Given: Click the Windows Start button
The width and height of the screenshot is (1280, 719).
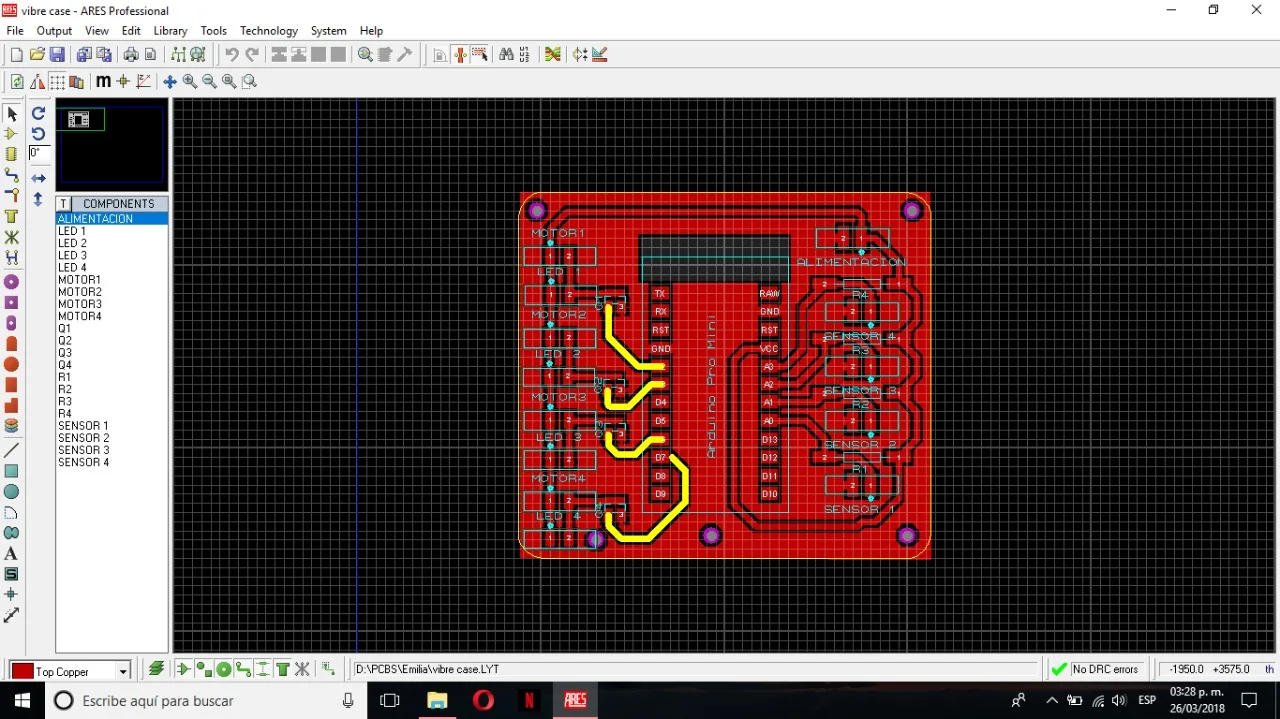Looking at the screenshot, I should tap(22, 700).
